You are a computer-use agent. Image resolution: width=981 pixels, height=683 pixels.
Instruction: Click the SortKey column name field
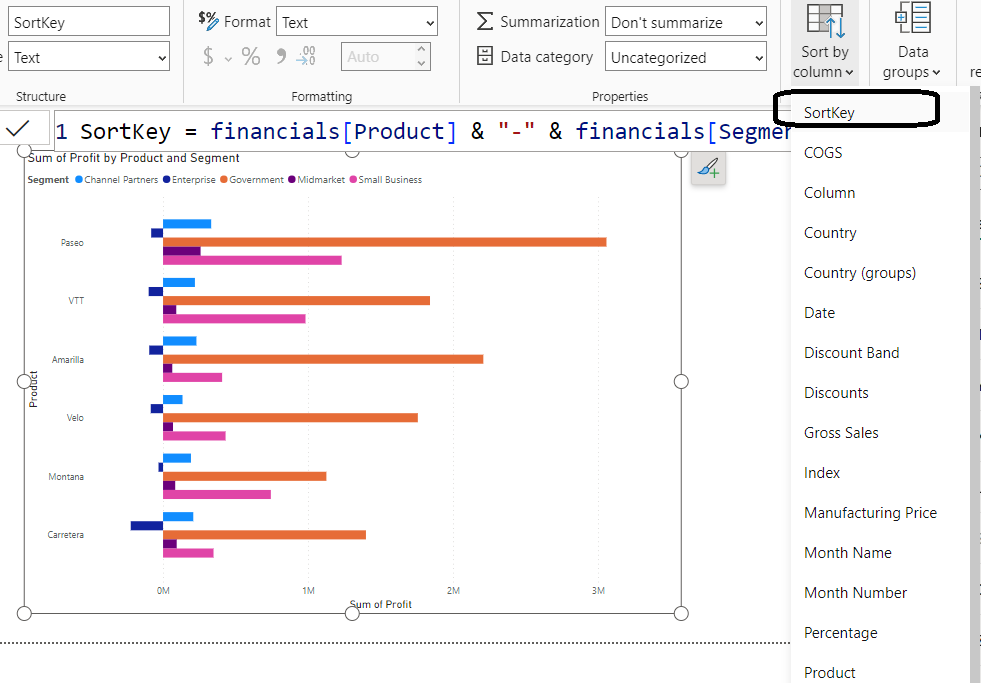tap(89, 22)
